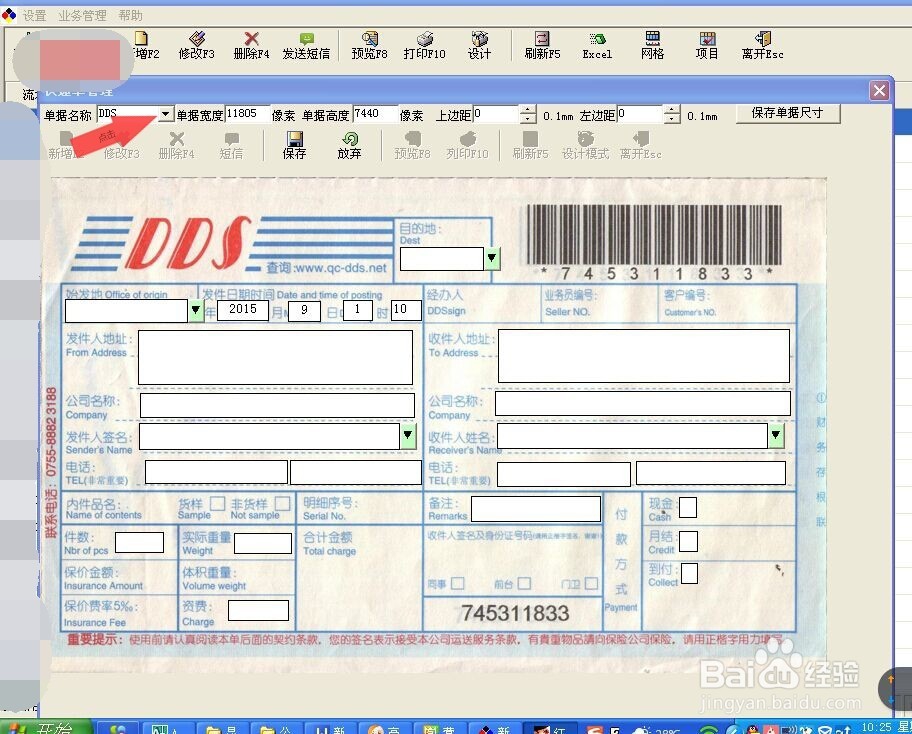Click the year field showing 2015
Viewport: 912px width, 734px height.
tap(243, 310)
